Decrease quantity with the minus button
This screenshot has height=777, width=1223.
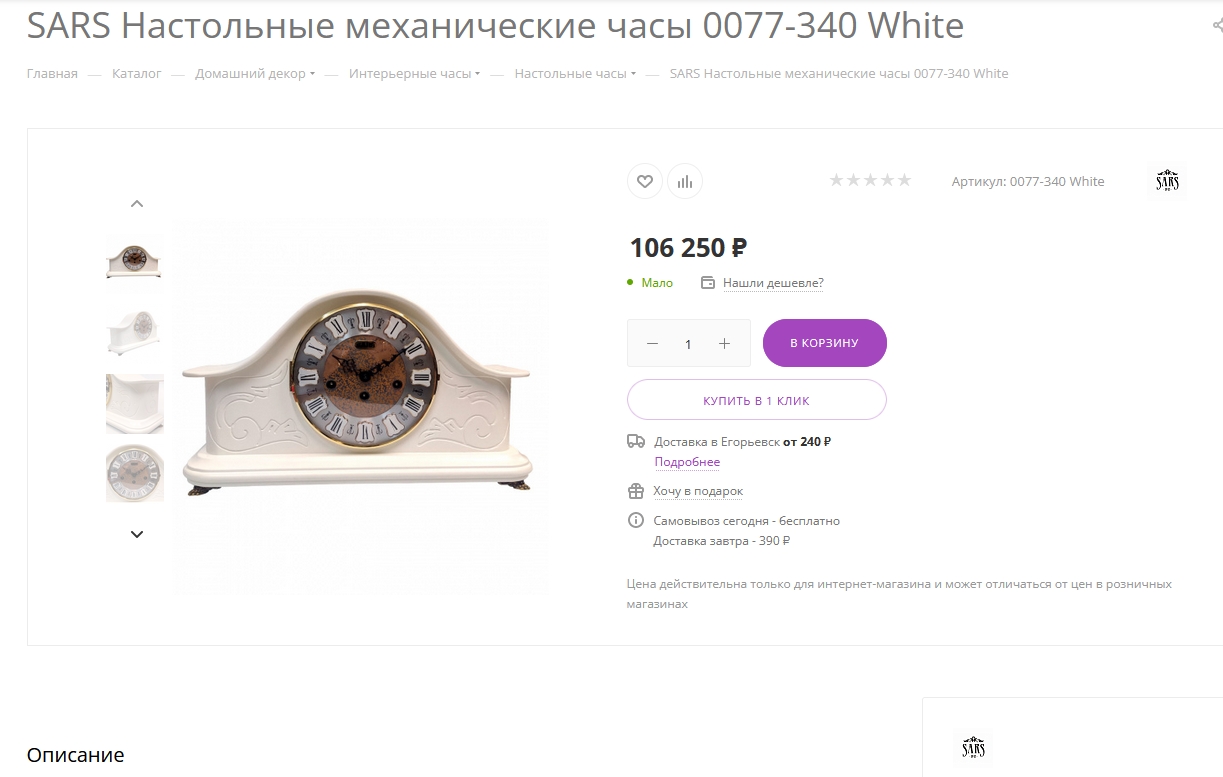tap(652, 344)
